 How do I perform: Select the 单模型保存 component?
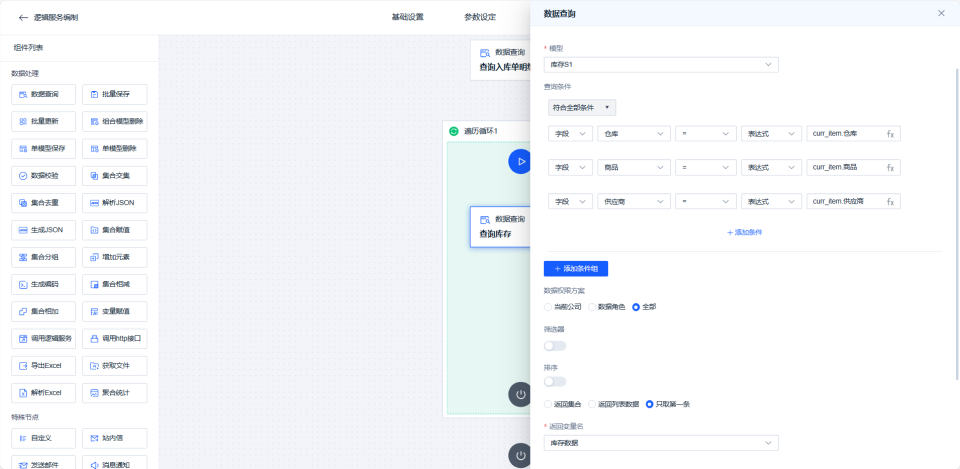click(x=43, y=149)
